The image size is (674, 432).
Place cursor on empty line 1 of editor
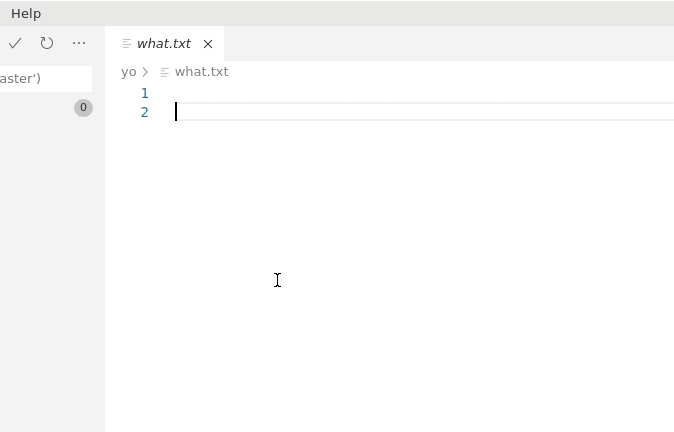tap(400, 93)
